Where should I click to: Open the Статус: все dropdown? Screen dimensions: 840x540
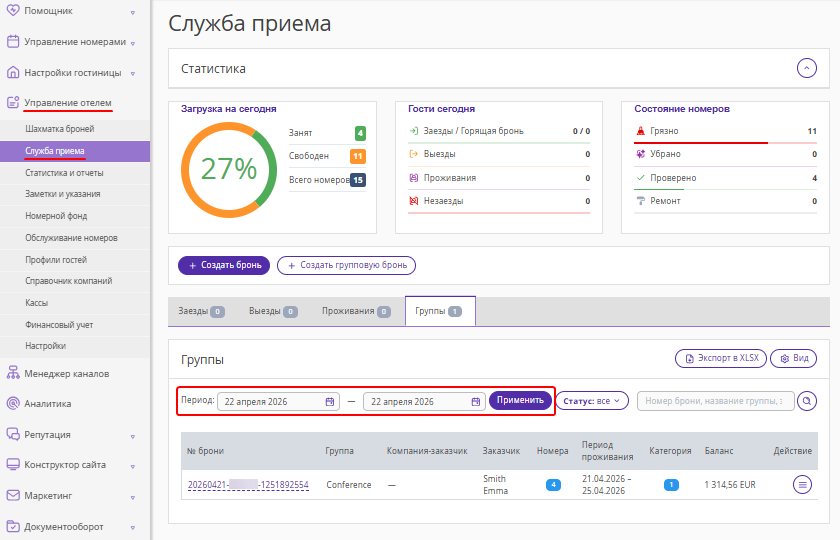[x=592, y=401]
